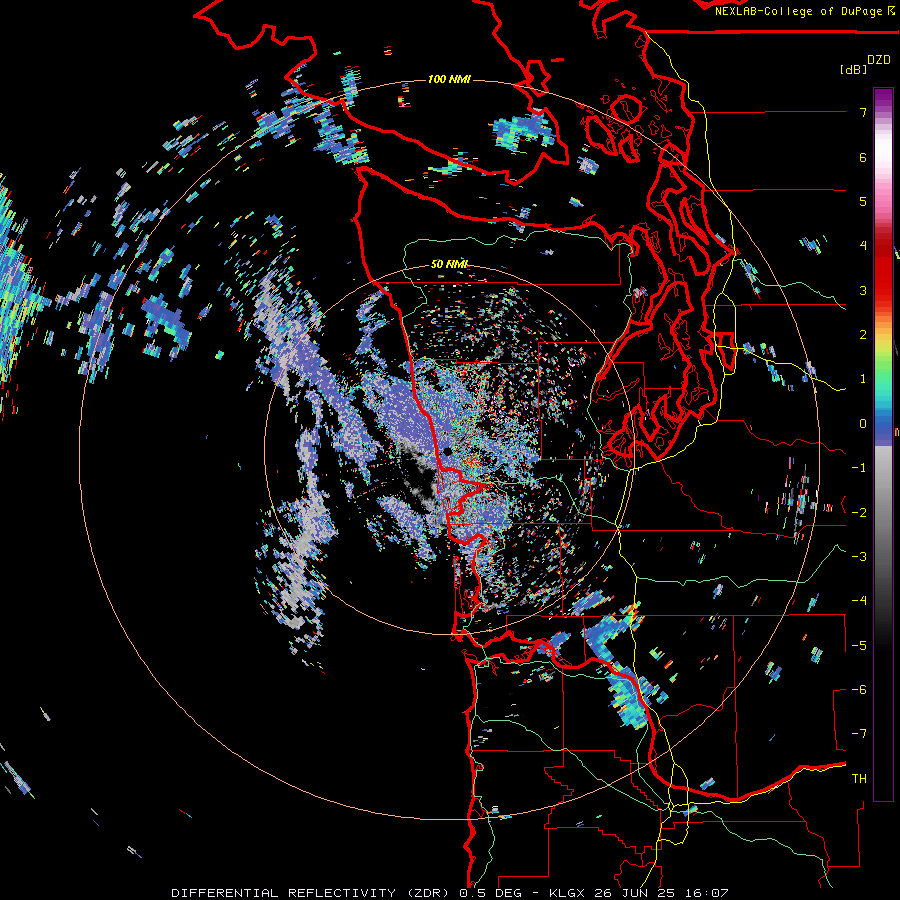Click the scale value 1
The height and width of the screenshot is (900, 900).
(863, 379)
